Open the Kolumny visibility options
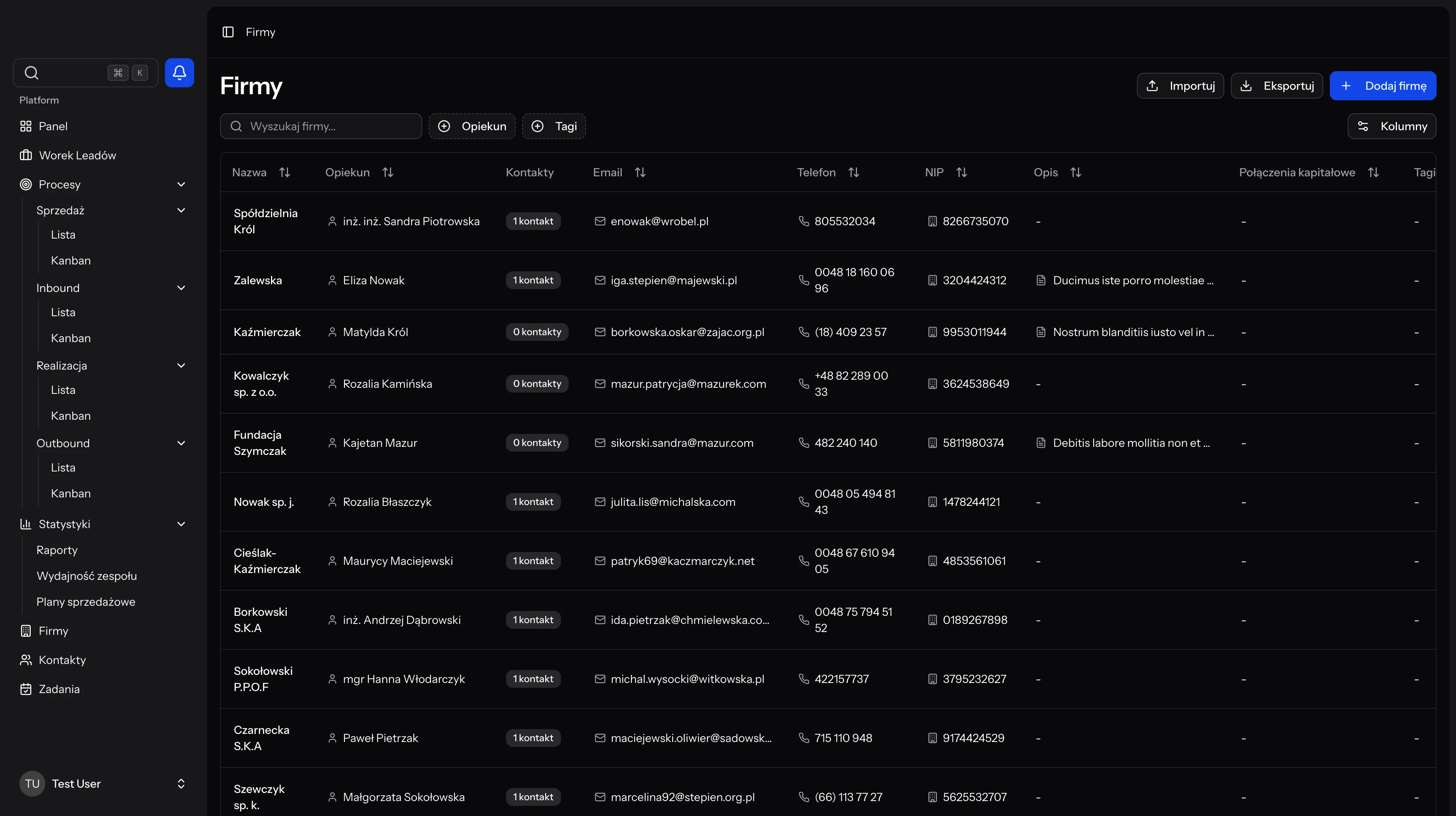 1392,126
